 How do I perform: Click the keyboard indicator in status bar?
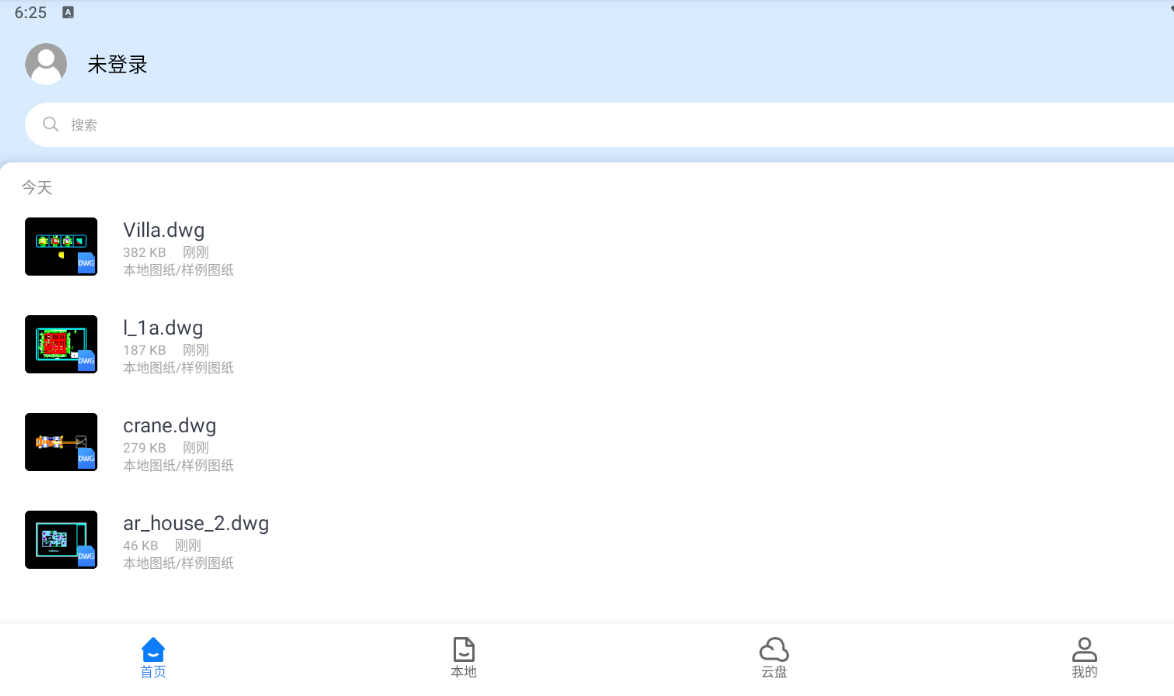(68, 12)
